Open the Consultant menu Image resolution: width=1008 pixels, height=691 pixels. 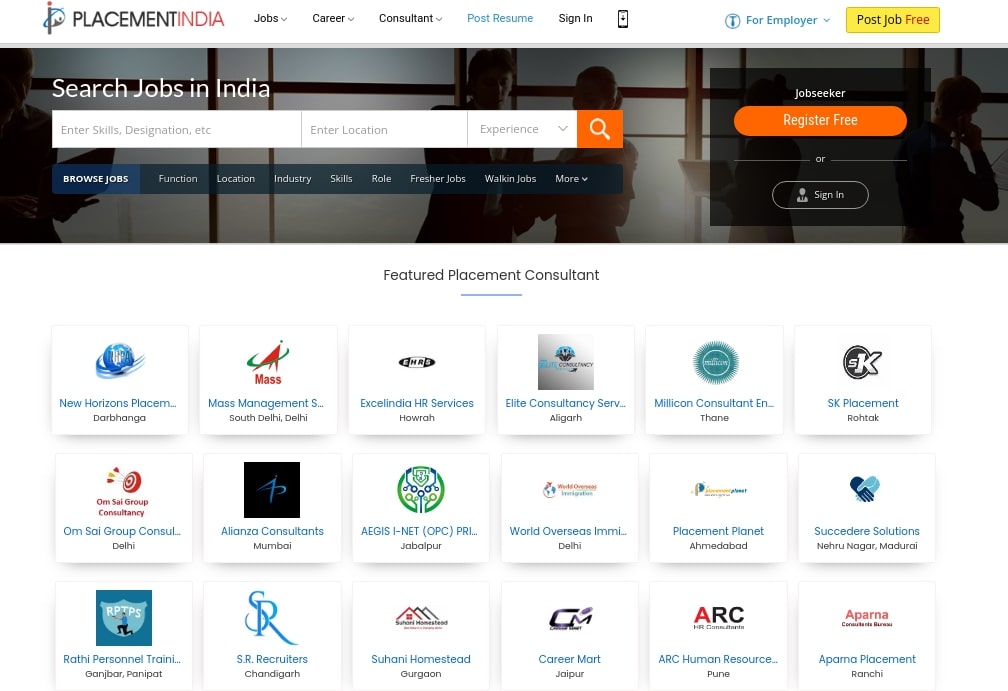point(409,18)
